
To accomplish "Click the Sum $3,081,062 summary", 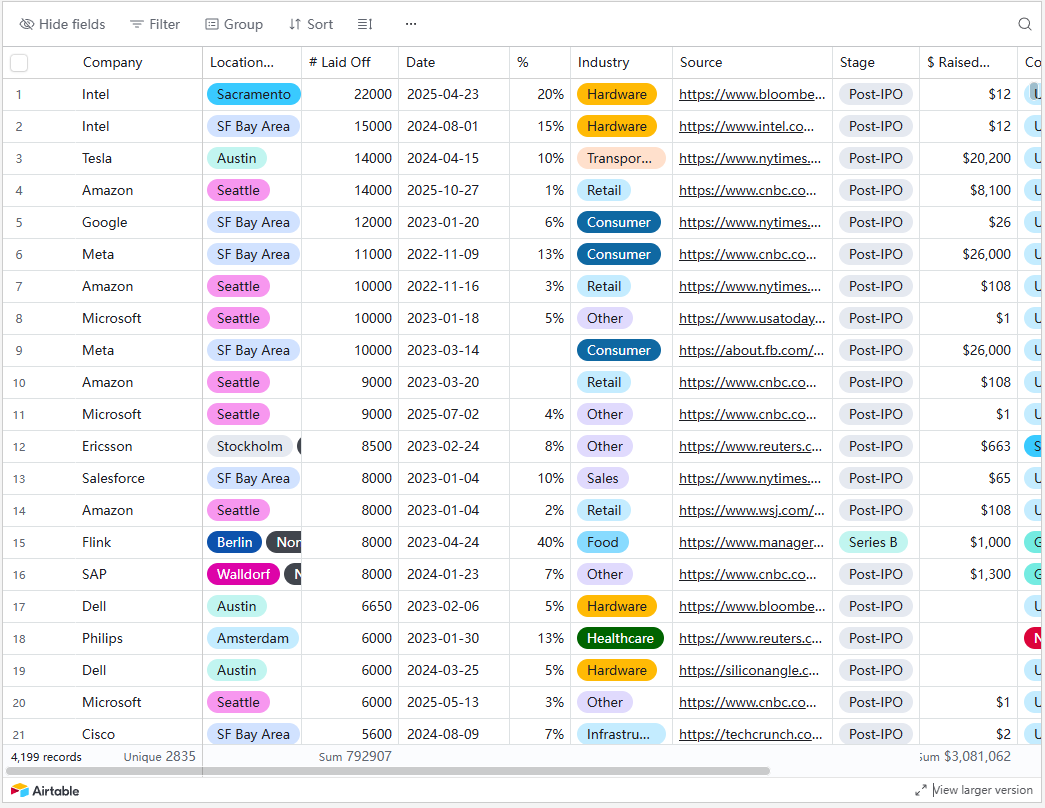I will (x=966, y=757).
